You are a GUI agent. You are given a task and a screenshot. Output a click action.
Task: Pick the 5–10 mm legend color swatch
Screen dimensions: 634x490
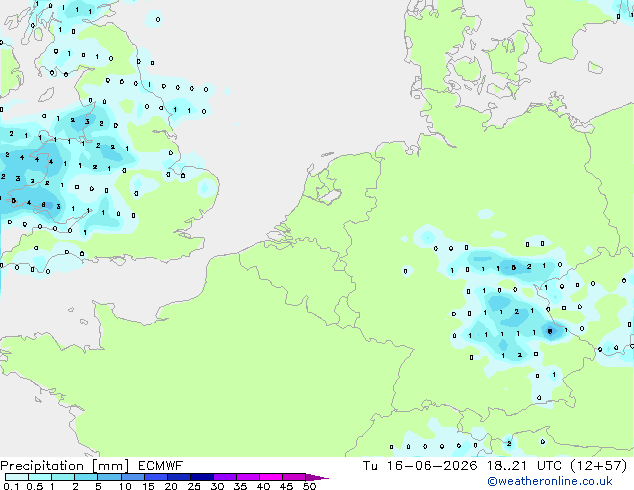(109, 477)
